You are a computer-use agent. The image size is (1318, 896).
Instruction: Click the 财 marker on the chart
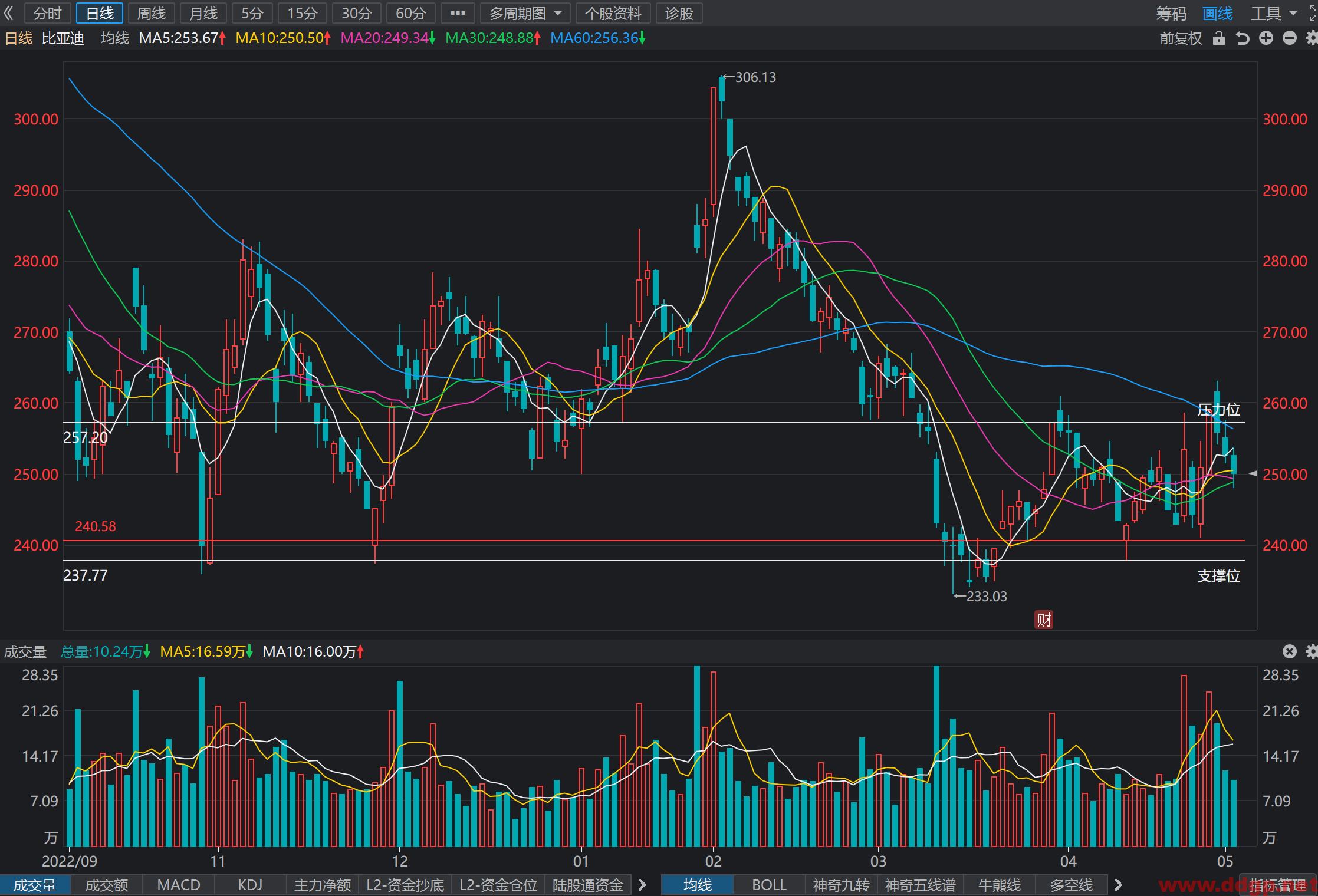coord(1044,620)
